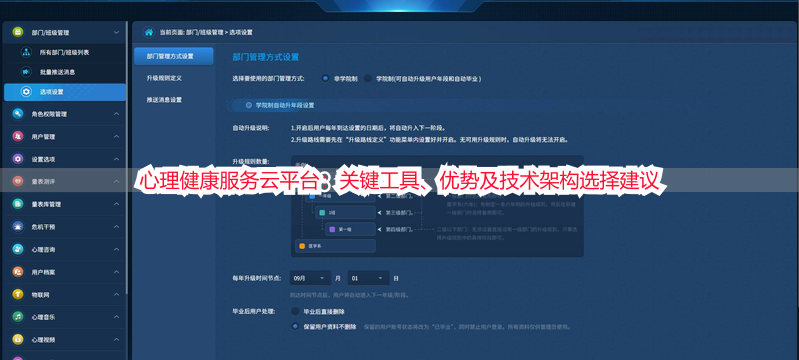
Task: Click the 选项设置 gear icon
Action: coord(26,92)
